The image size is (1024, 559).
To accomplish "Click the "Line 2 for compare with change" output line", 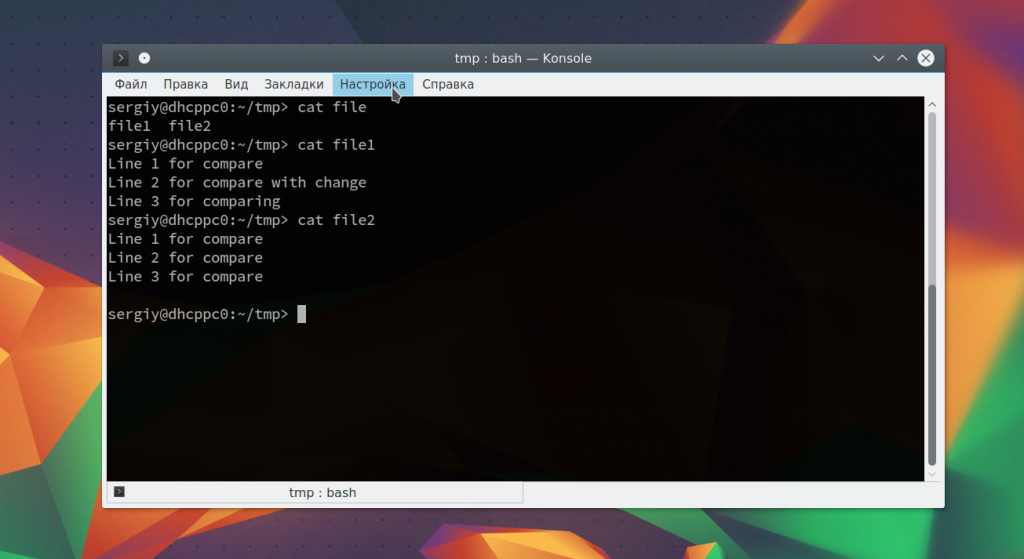I will (x=237, y=183).
